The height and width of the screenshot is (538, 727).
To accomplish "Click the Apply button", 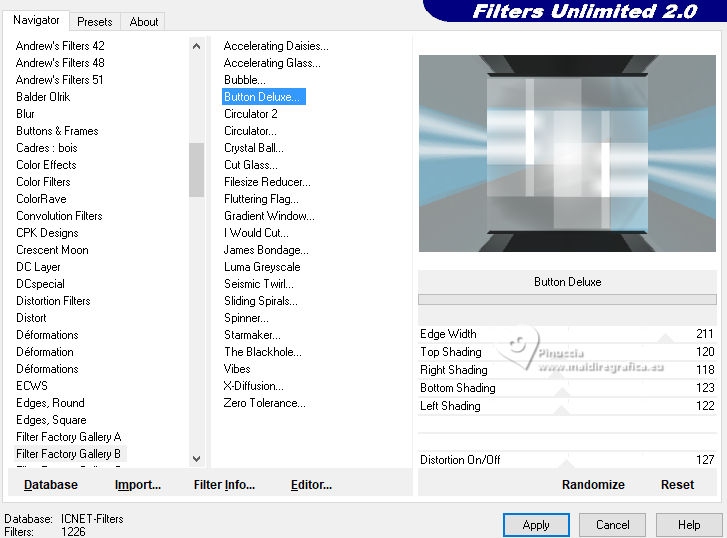I will tap(536, 525).
